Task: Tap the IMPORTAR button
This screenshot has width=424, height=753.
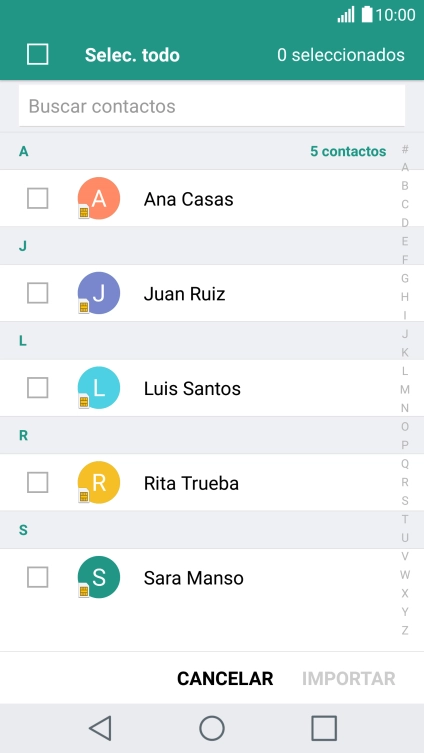Action: (349, 679)
